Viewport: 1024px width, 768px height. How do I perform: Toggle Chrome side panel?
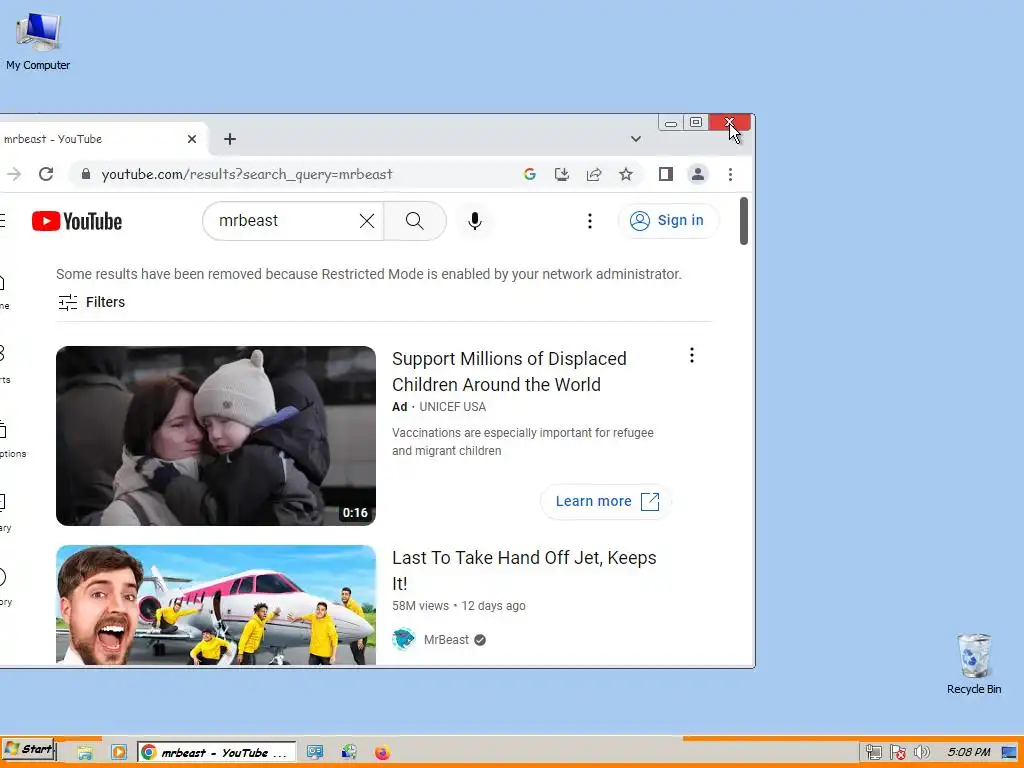[x=665, y=174]
